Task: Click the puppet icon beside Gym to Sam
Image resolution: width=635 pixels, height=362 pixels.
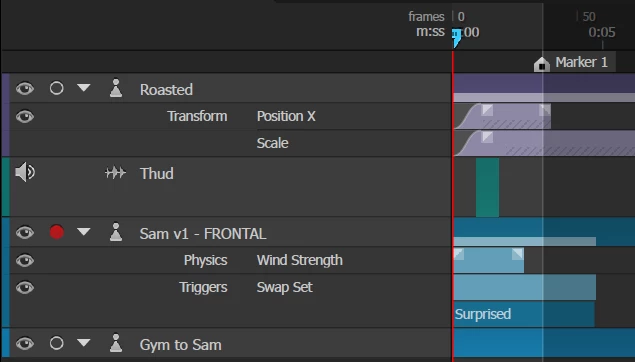Action: [116, 343]
